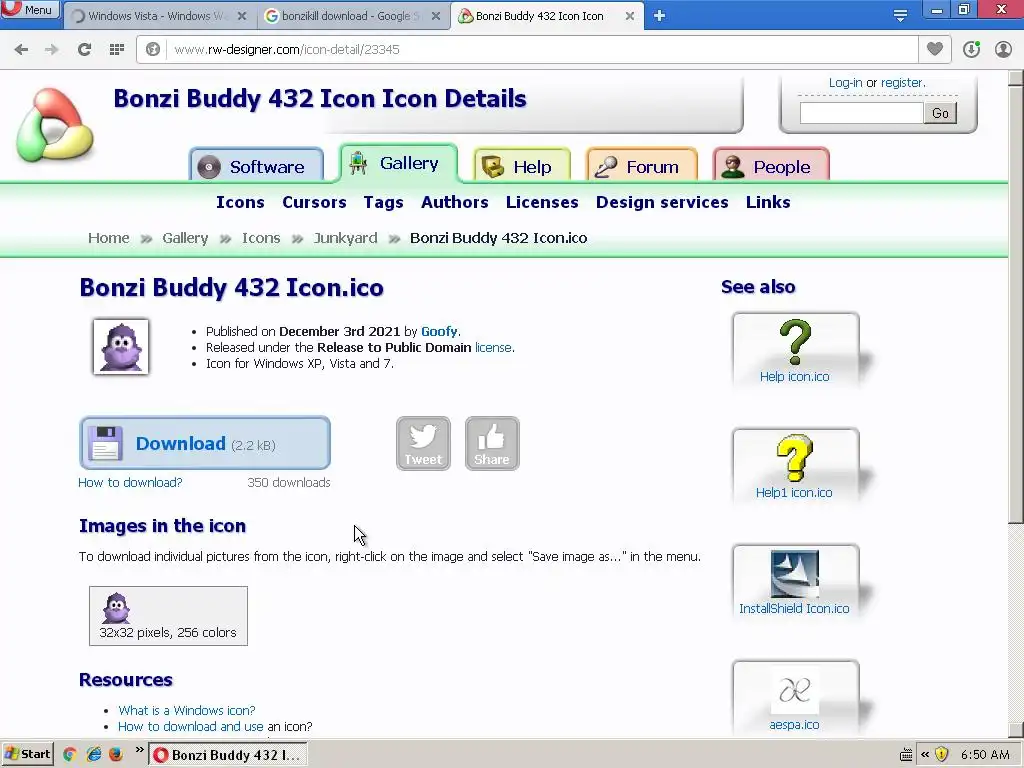Viewport: 1024px width, 768px height.
Task: Open the People tab
Action: pos(771,166)
